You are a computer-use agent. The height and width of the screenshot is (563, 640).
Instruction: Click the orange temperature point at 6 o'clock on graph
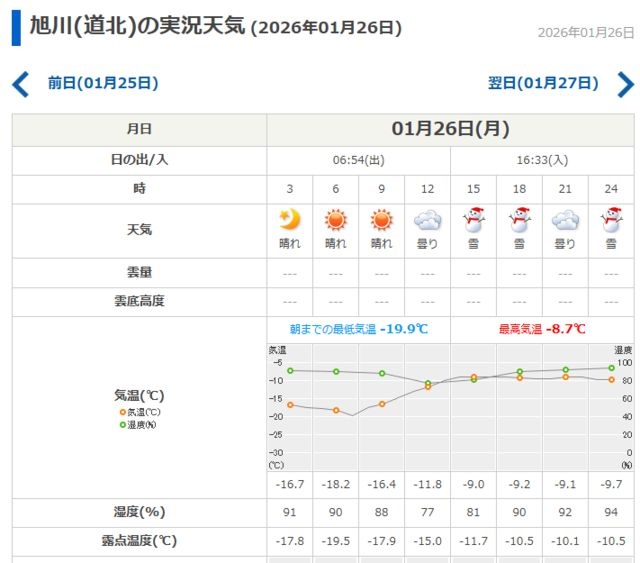336,410
